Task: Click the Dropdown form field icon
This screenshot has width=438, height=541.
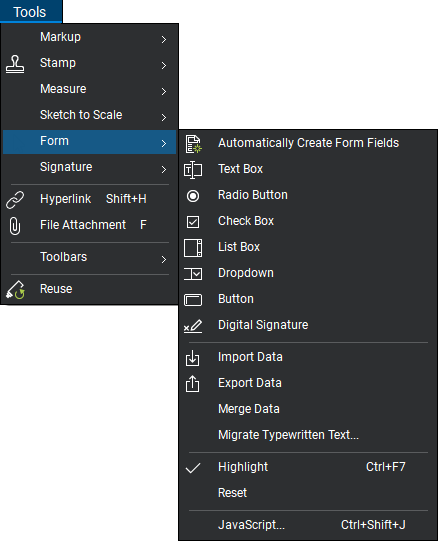Action: pos(193,274)
